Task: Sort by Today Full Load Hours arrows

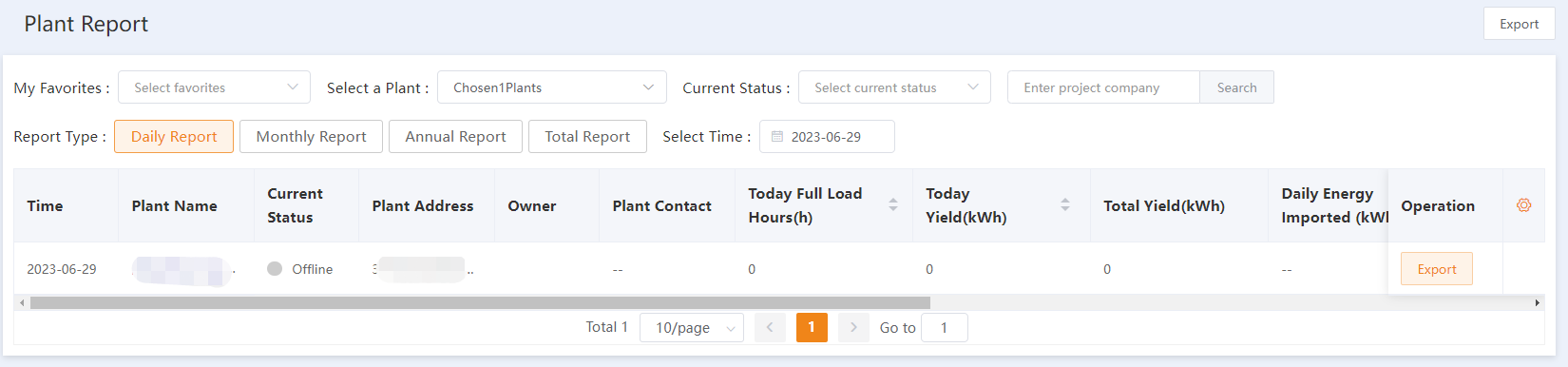Action: pyautogui.click(x=892, y=204)
